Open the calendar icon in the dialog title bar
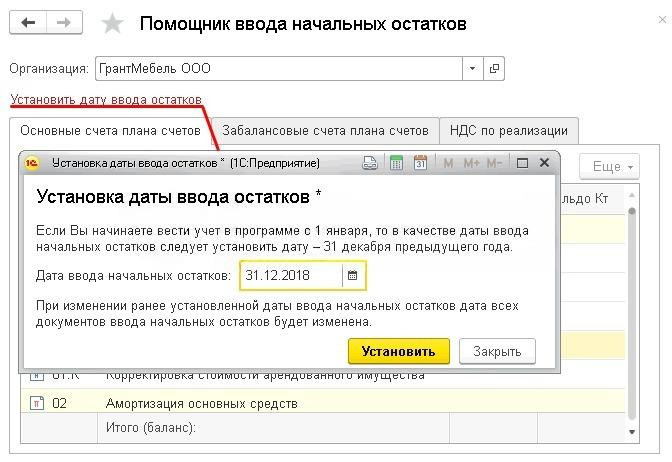 pyautogui.click(x=420, y=163)
